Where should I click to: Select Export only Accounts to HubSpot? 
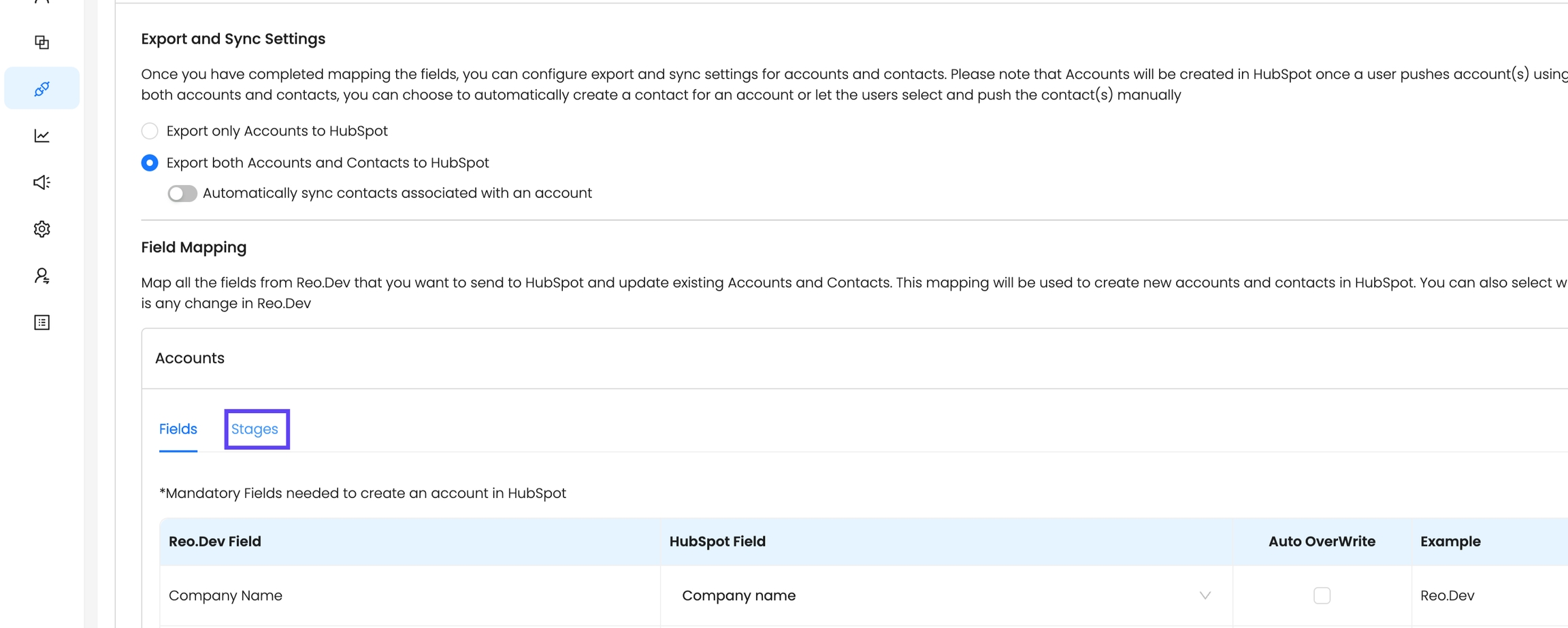tap(150, 131)
